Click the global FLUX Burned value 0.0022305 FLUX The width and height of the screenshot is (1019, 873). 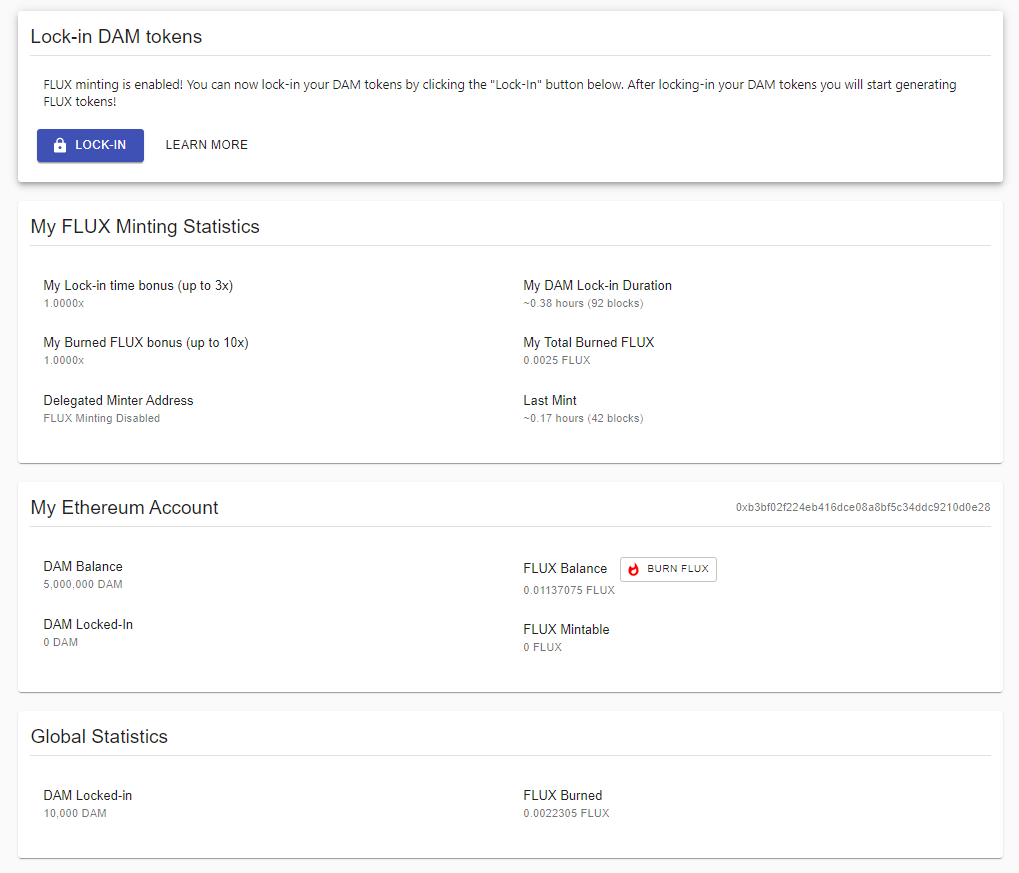(566, 813)
